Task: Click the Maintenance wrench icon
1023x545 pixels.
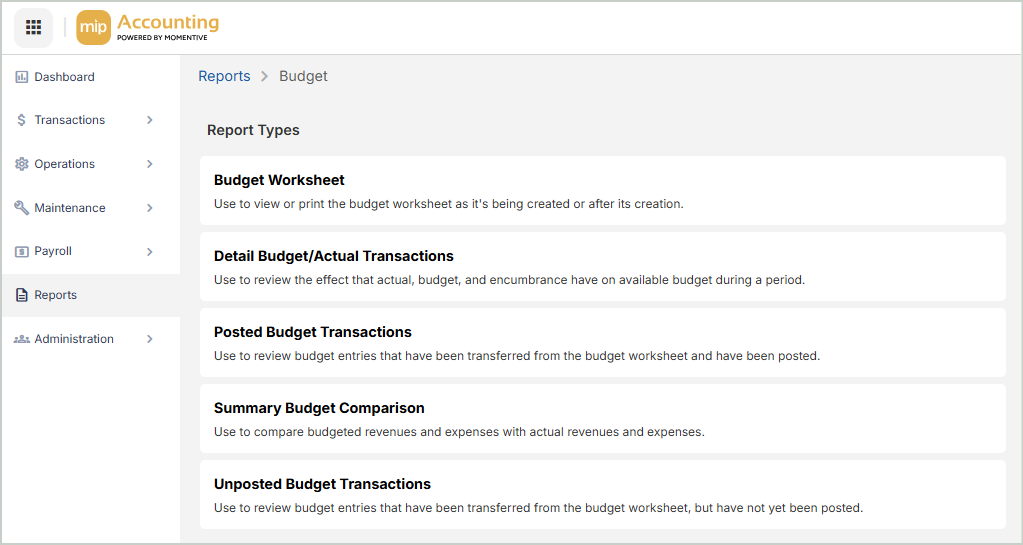Action: pyautogui.click(x=22, y=208)
